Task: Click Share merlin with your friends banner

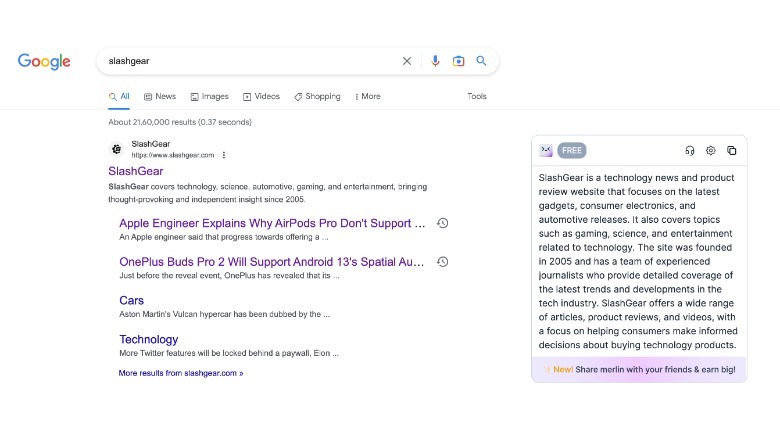Action: (639, 369)
